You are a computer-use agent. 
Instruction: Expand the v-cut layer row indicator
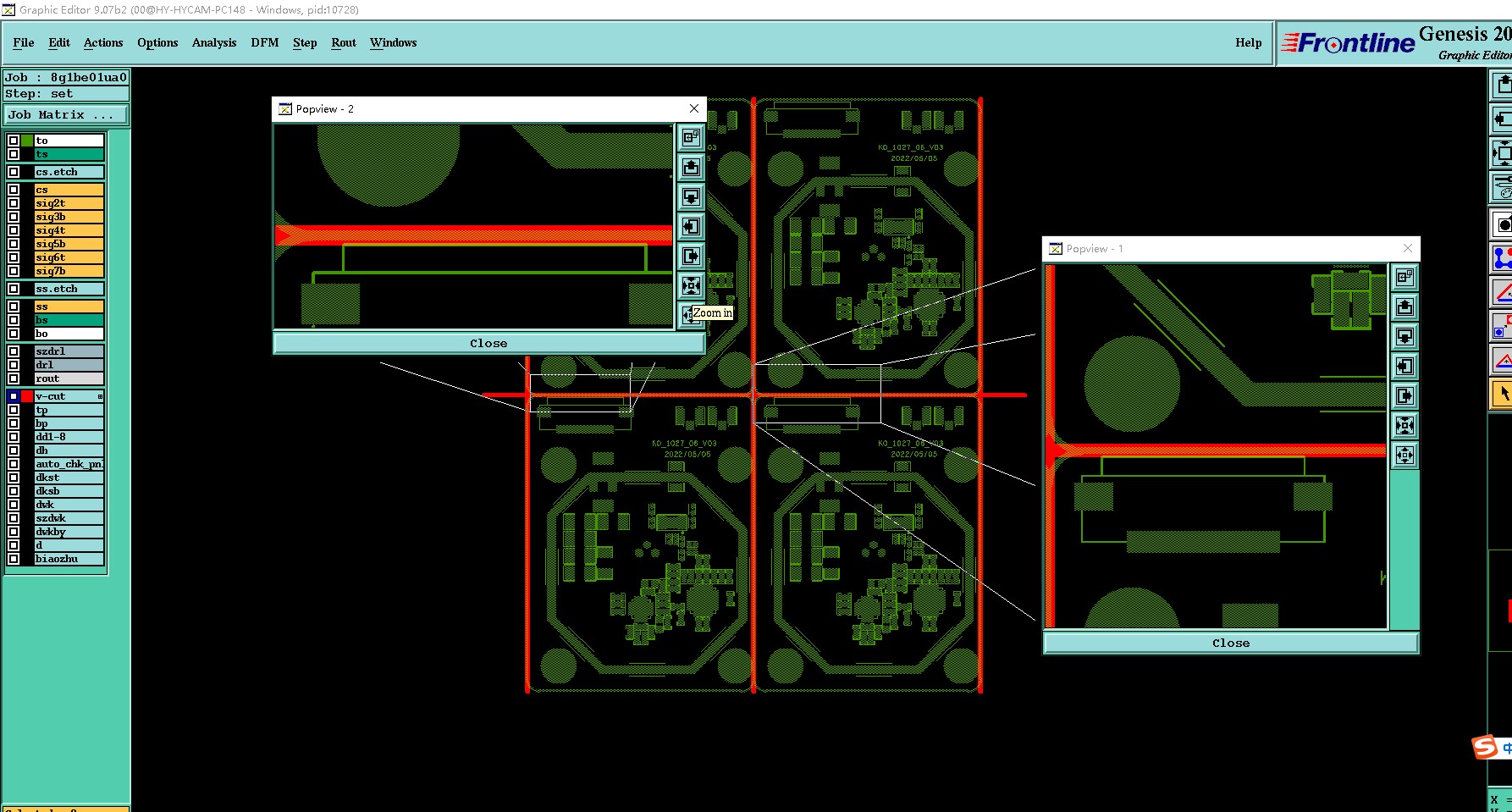[100, 396]
